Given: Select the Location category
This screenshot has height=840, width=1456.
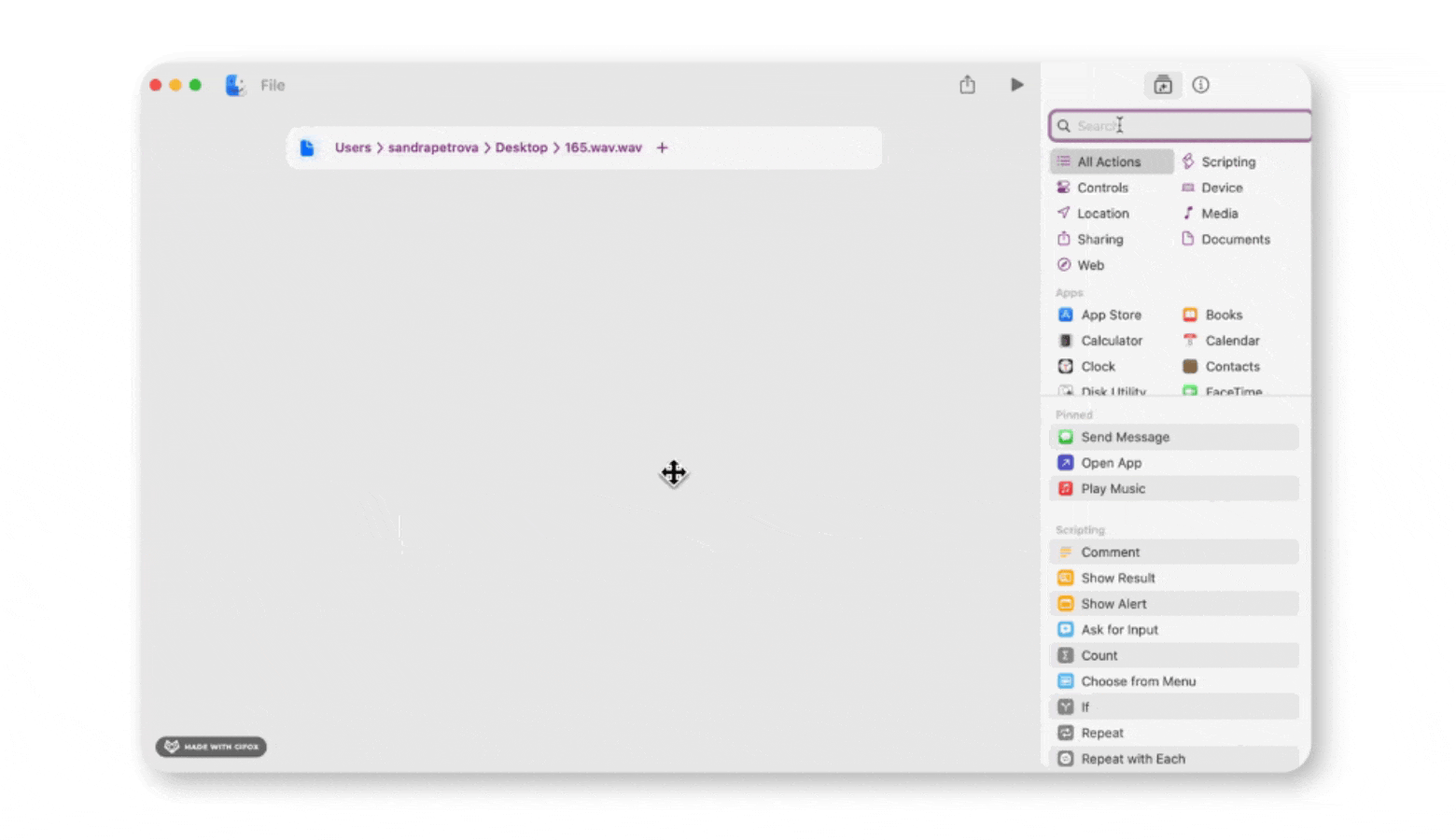Looking at the screenshot, I should [x=1093, y=214].
